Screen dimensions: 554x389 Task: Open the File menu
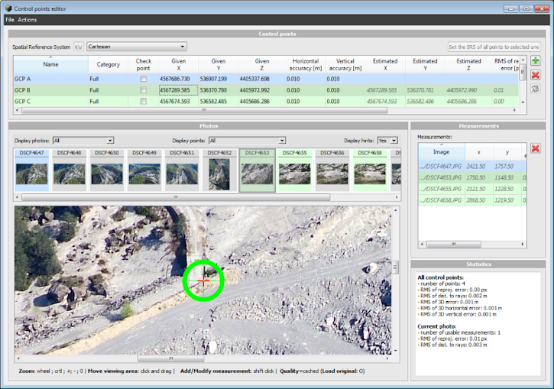coord(10,20)
